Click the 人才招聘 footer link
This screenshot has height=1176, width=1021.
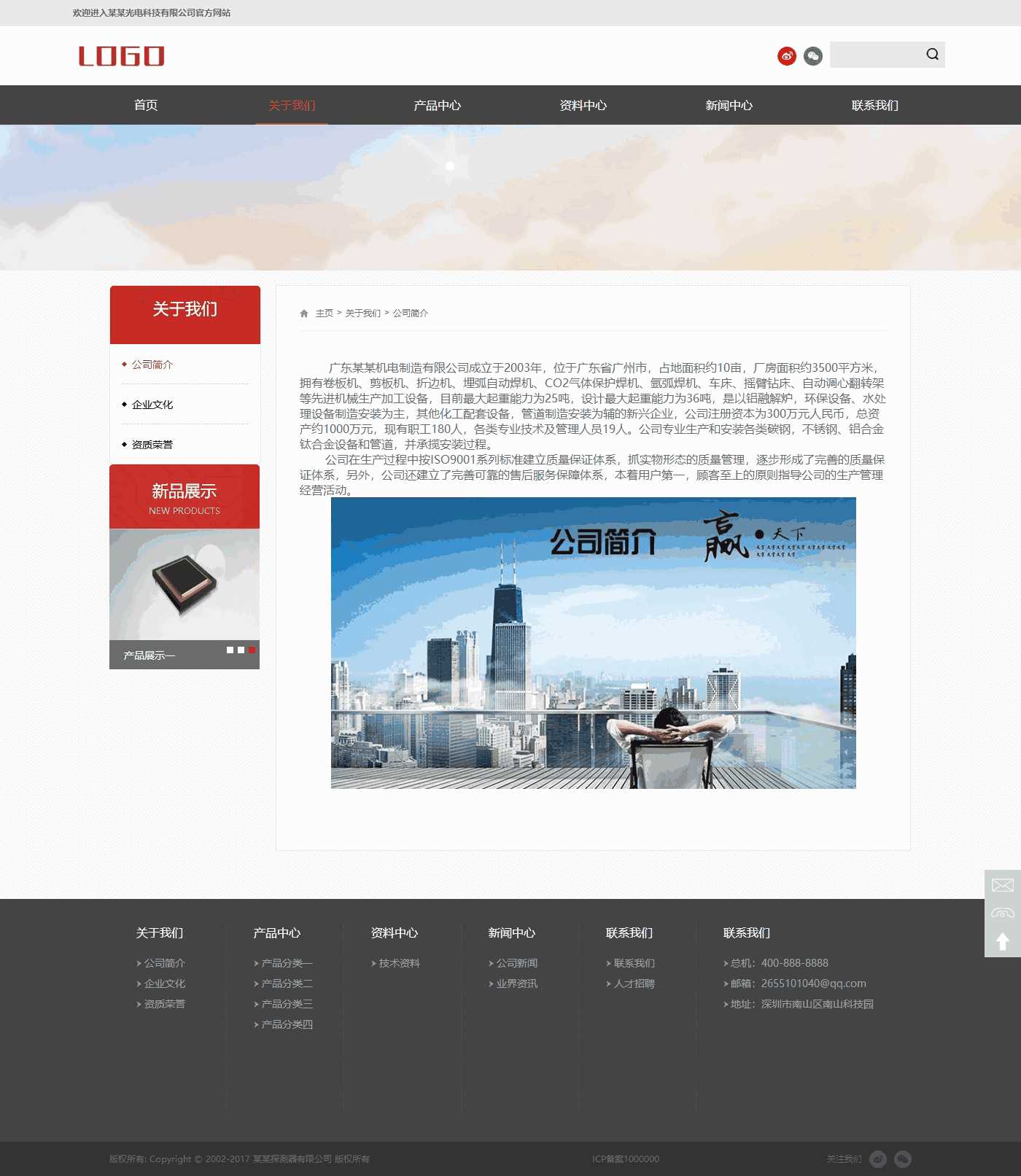pyautogui.click(x=634, y=984)
